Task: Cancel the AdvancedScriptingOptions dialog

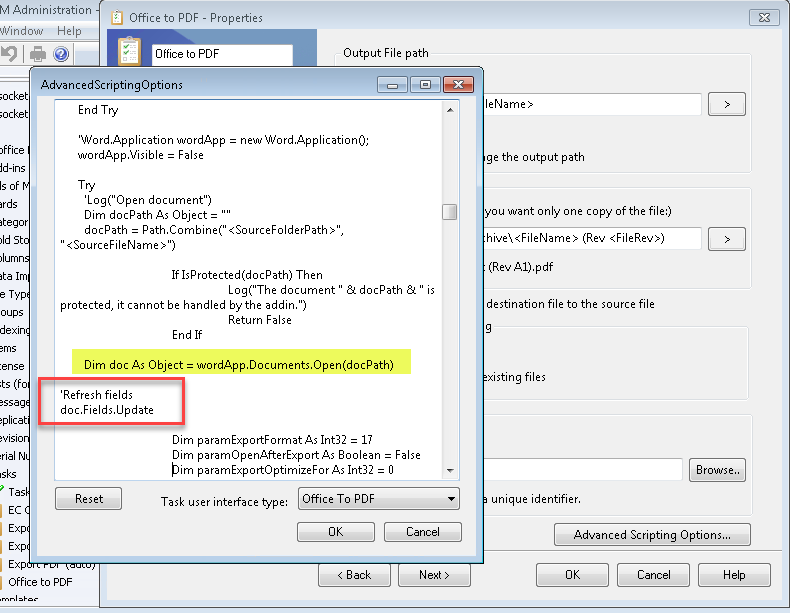Action: pyautogui.click(x=423, y=532)
